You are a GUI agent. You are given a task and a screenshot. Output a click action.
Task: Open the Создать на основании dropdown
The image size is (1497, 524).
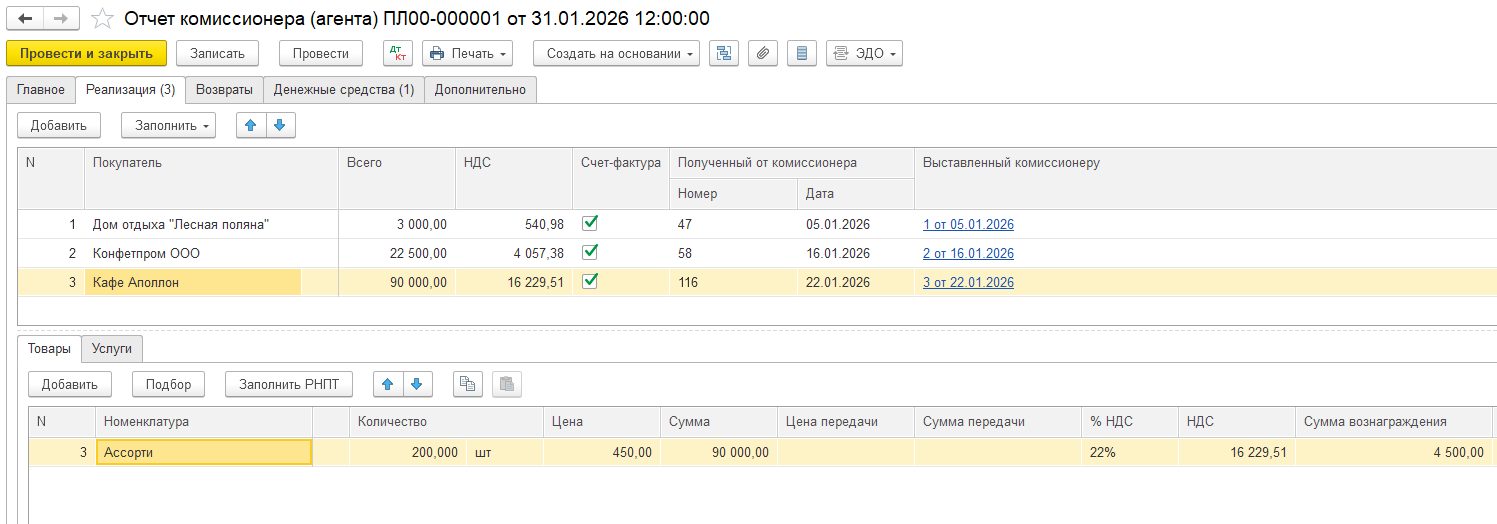[x=616, y=53]
